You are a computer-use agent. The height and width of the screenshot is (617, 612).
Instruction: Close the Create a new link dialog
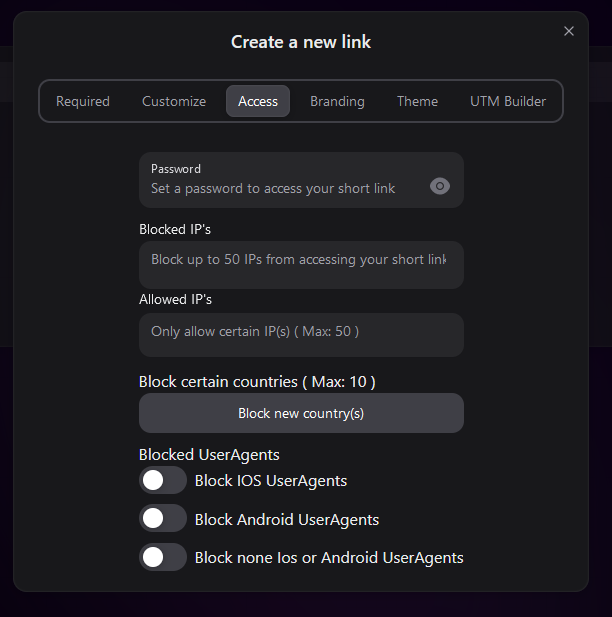pyautogui.click(x=569, y=31)
